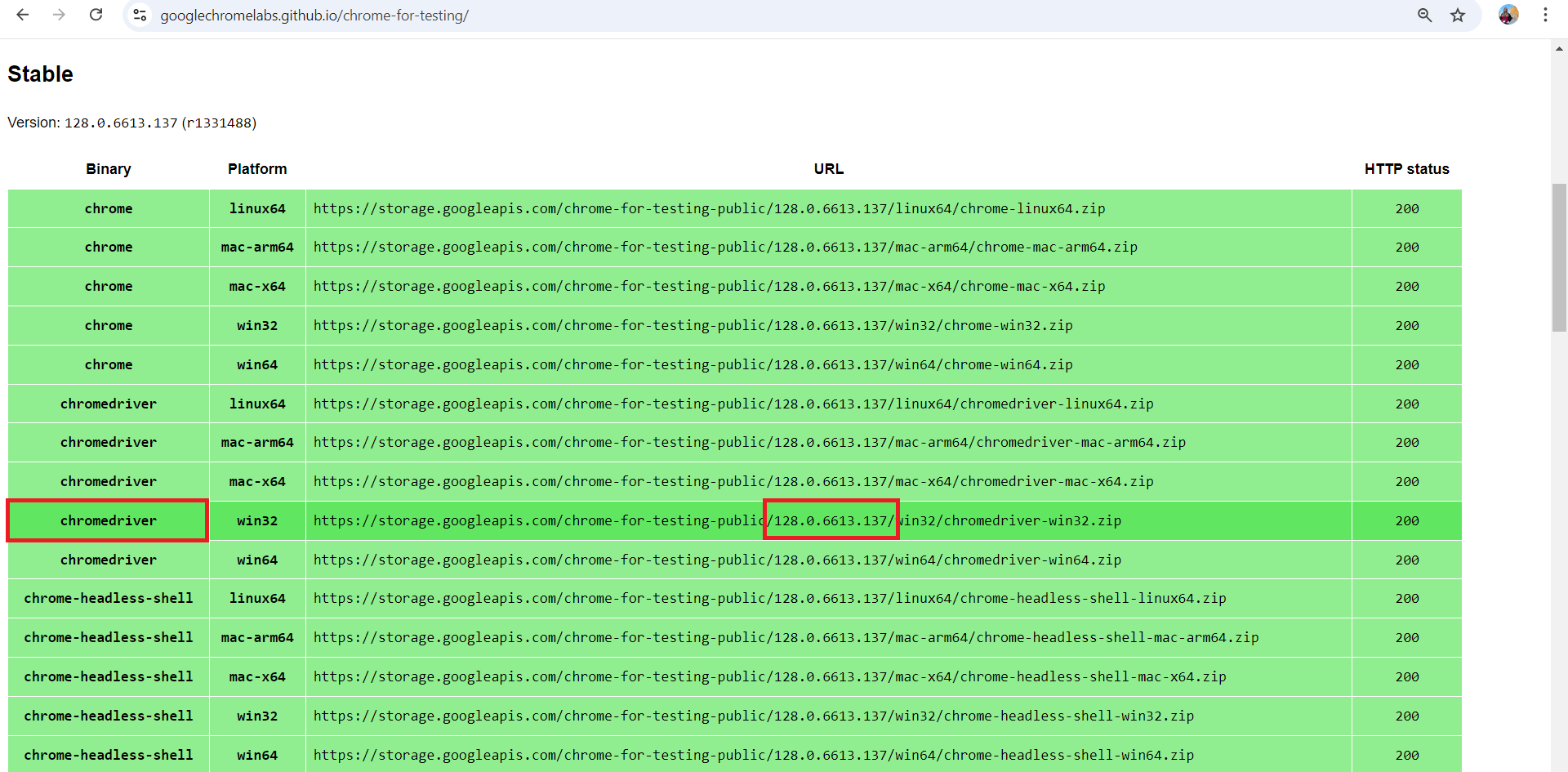Viewport: 1568px width, 772px height.
Task: Click the chromedriver win64 zip URL
Action: pyautogui.click(x=717, y=560)
